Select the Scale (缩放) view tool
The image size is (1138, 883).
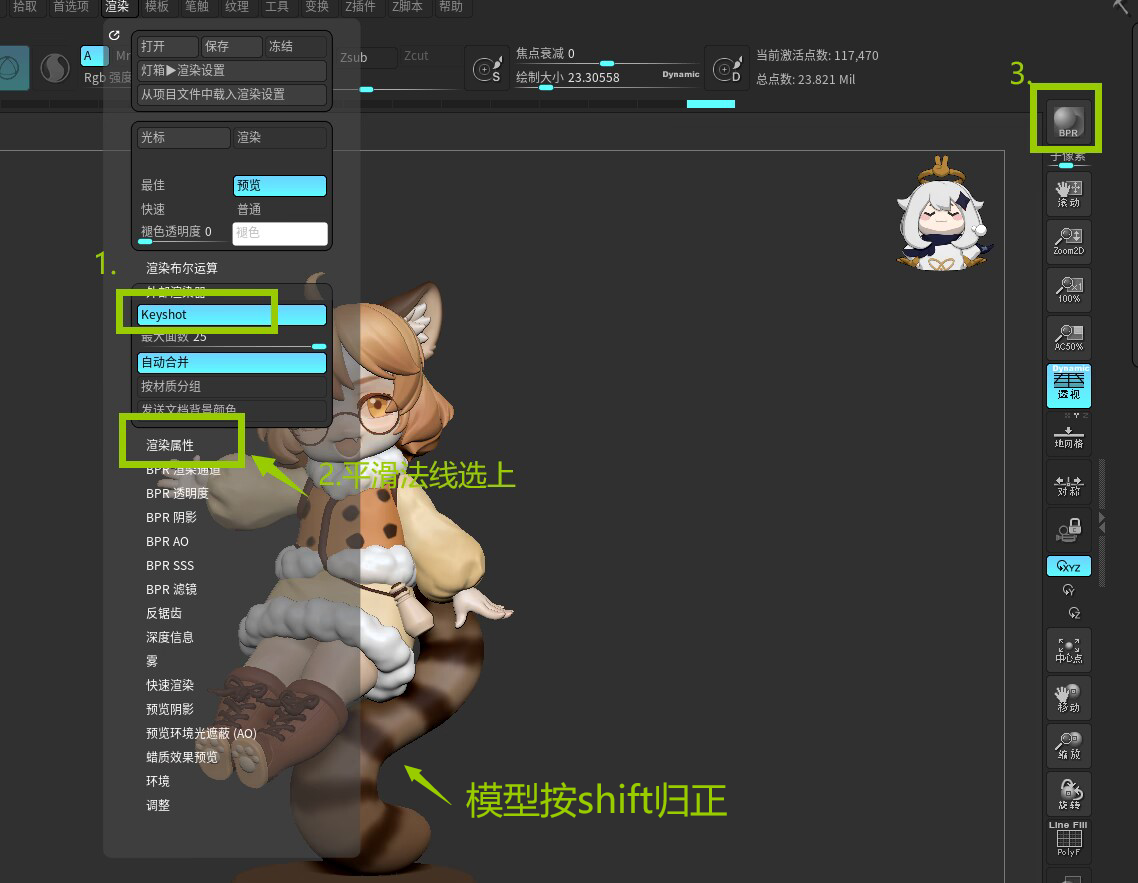[x=1068, y=745]
